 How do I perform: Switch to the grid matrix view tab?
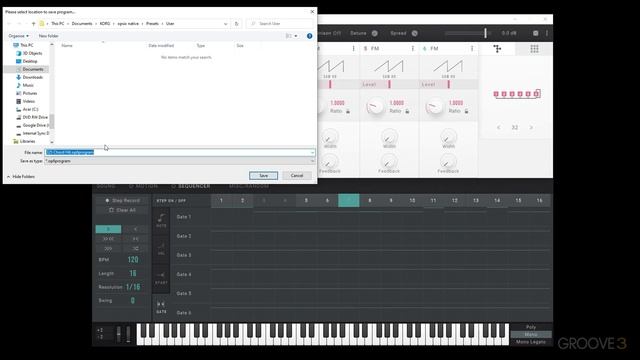tap(534, 49)
